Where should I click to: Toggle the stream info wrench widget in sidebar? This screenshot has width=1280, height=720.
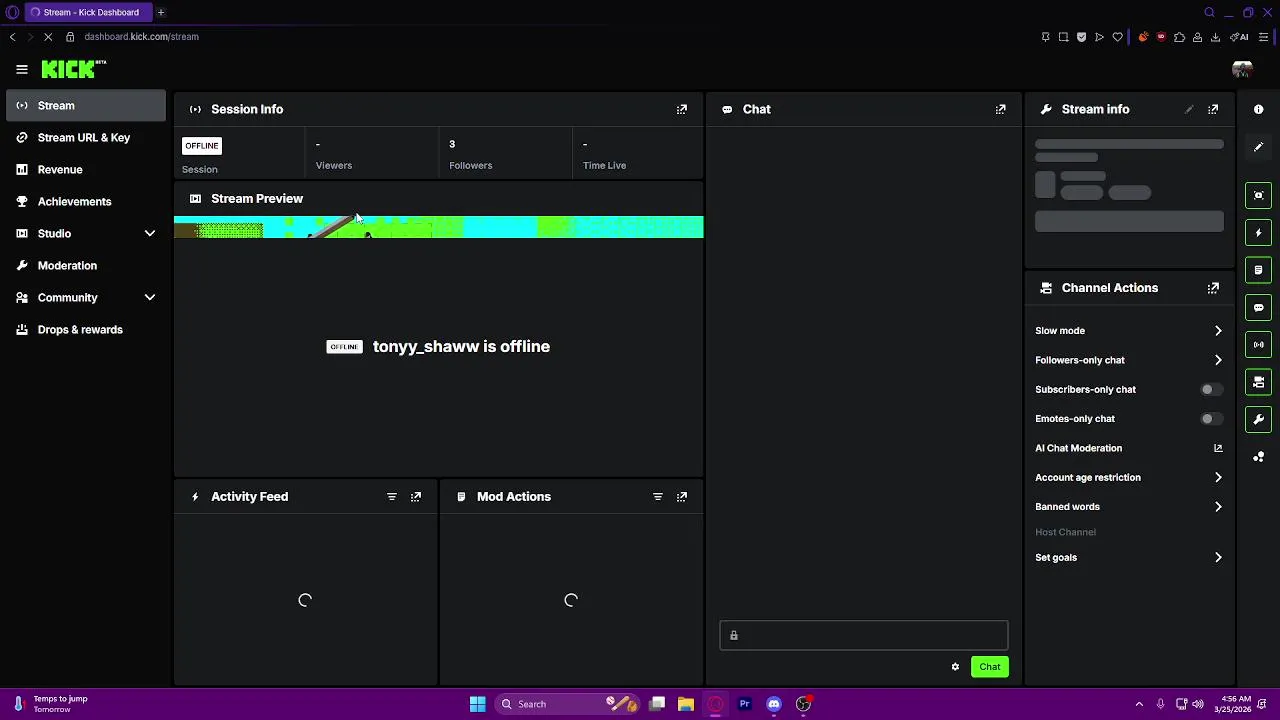[x=1259, y=419]
